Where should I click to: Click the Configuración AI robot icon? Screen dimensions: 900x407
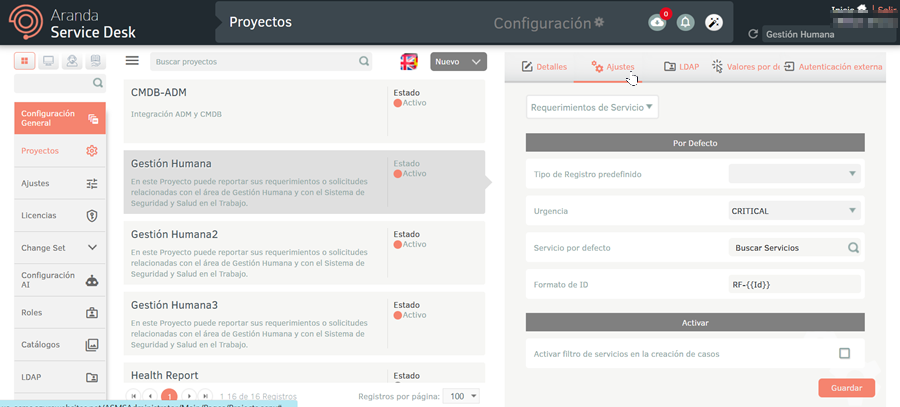coord(92,281)
